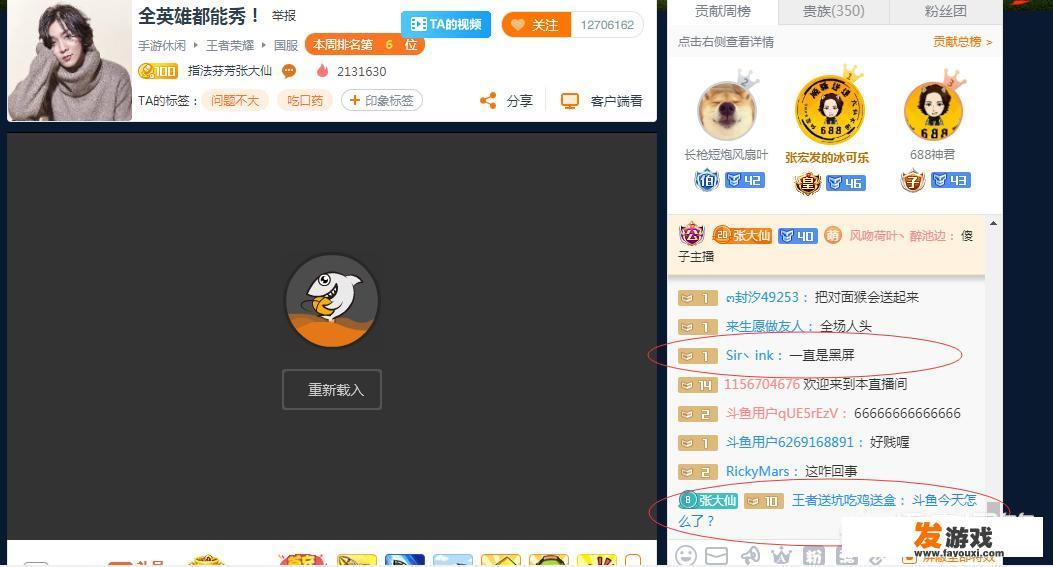Screen dimensions: 1053x567
Task: Switch to 贡献周榜 tab
Action: [723, 11]
